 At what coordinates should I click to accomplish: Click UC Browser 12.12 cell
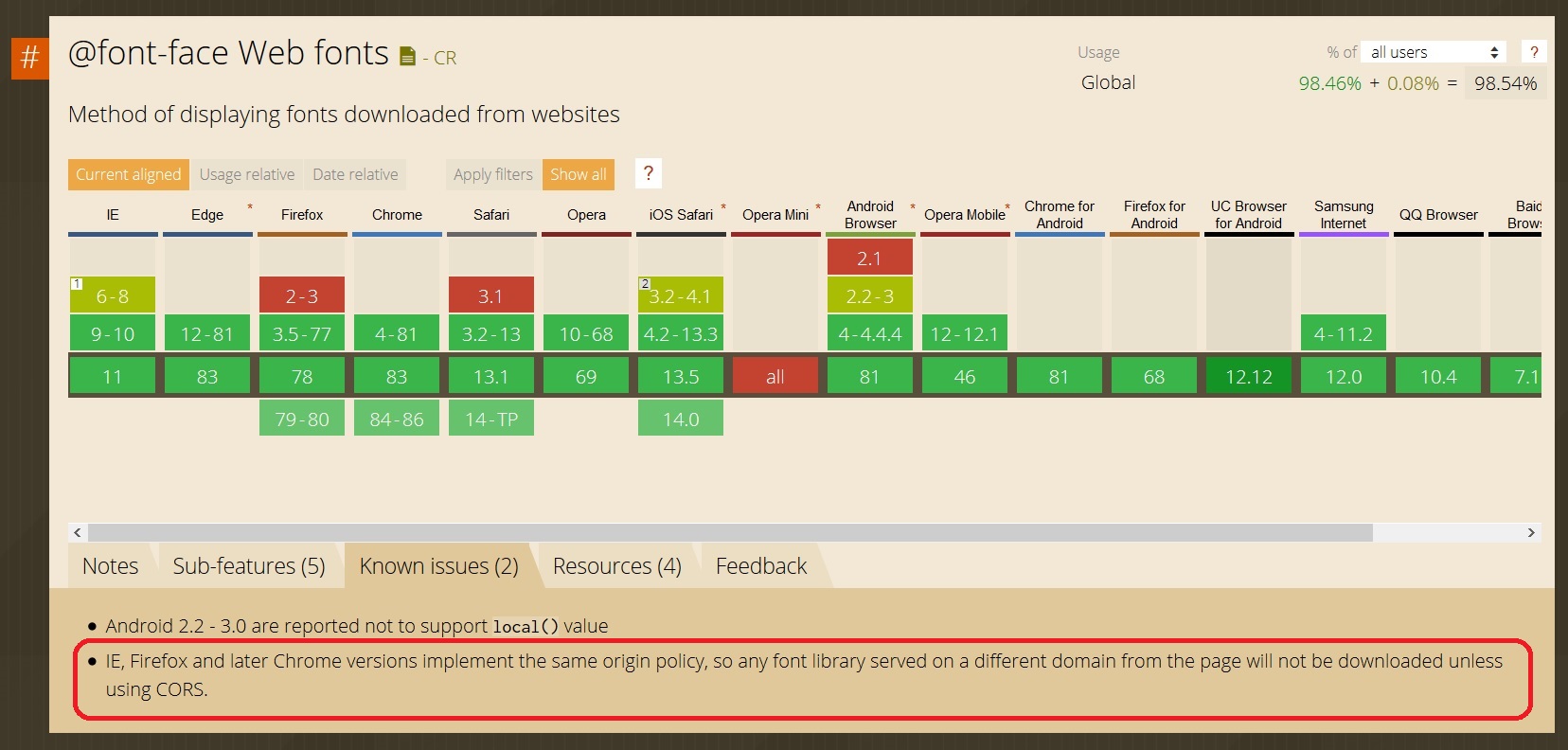pos(1249,375)
